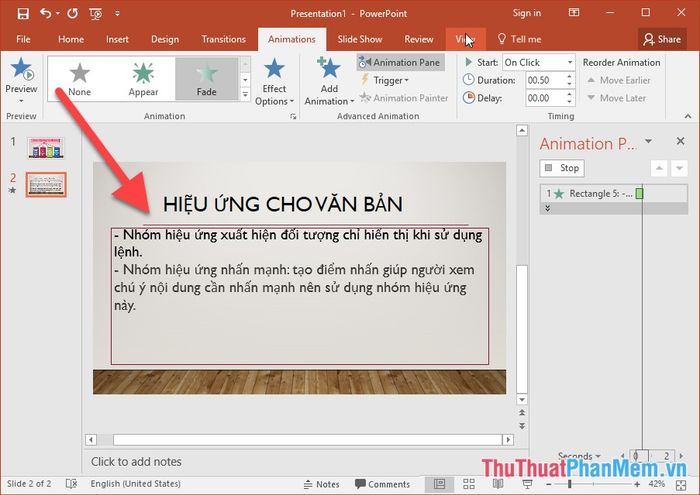700x495 pixels.
Task: Switch to Reading View icon
Action: click(498, 484)
